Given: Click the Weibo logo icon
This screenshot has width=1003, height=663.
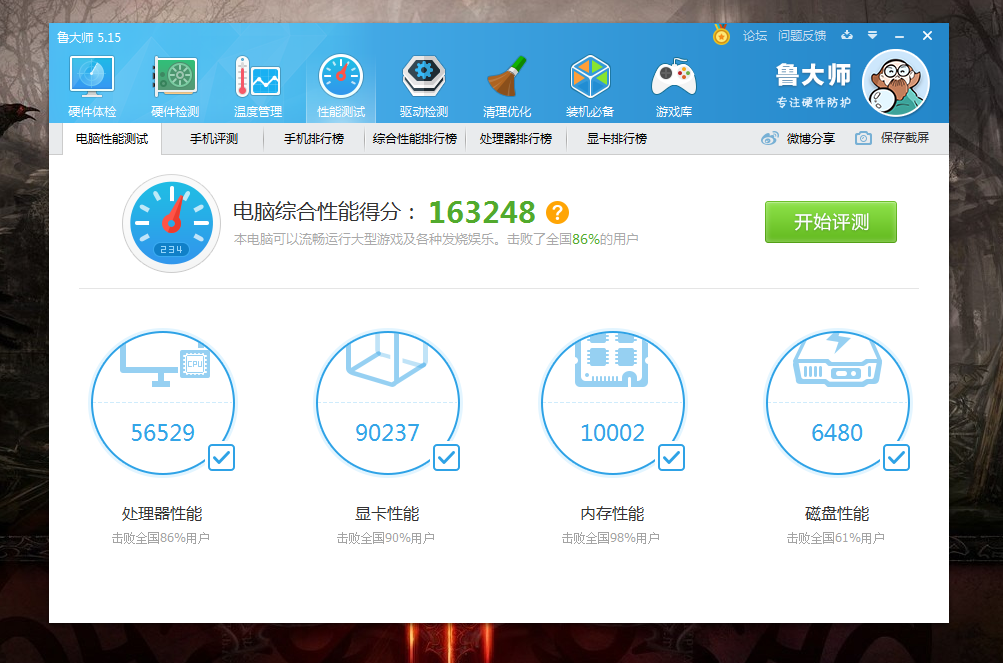Looking at the screenshot, I should (x=770, y=138).
